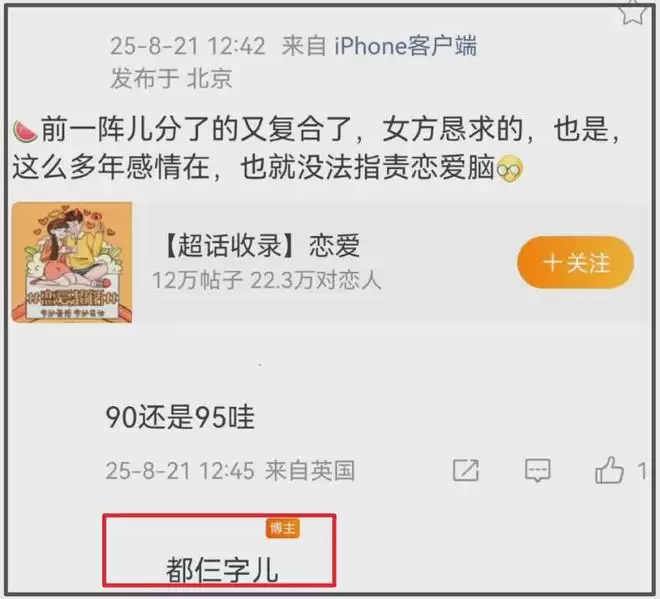
Task: Click the watermelon emoji in the post
Action: tap(25, 131)
